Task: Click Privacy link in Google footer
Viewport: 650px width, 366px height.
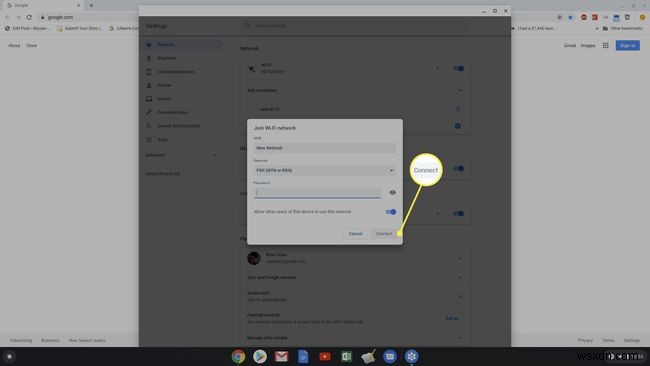Action: point(585,340)
